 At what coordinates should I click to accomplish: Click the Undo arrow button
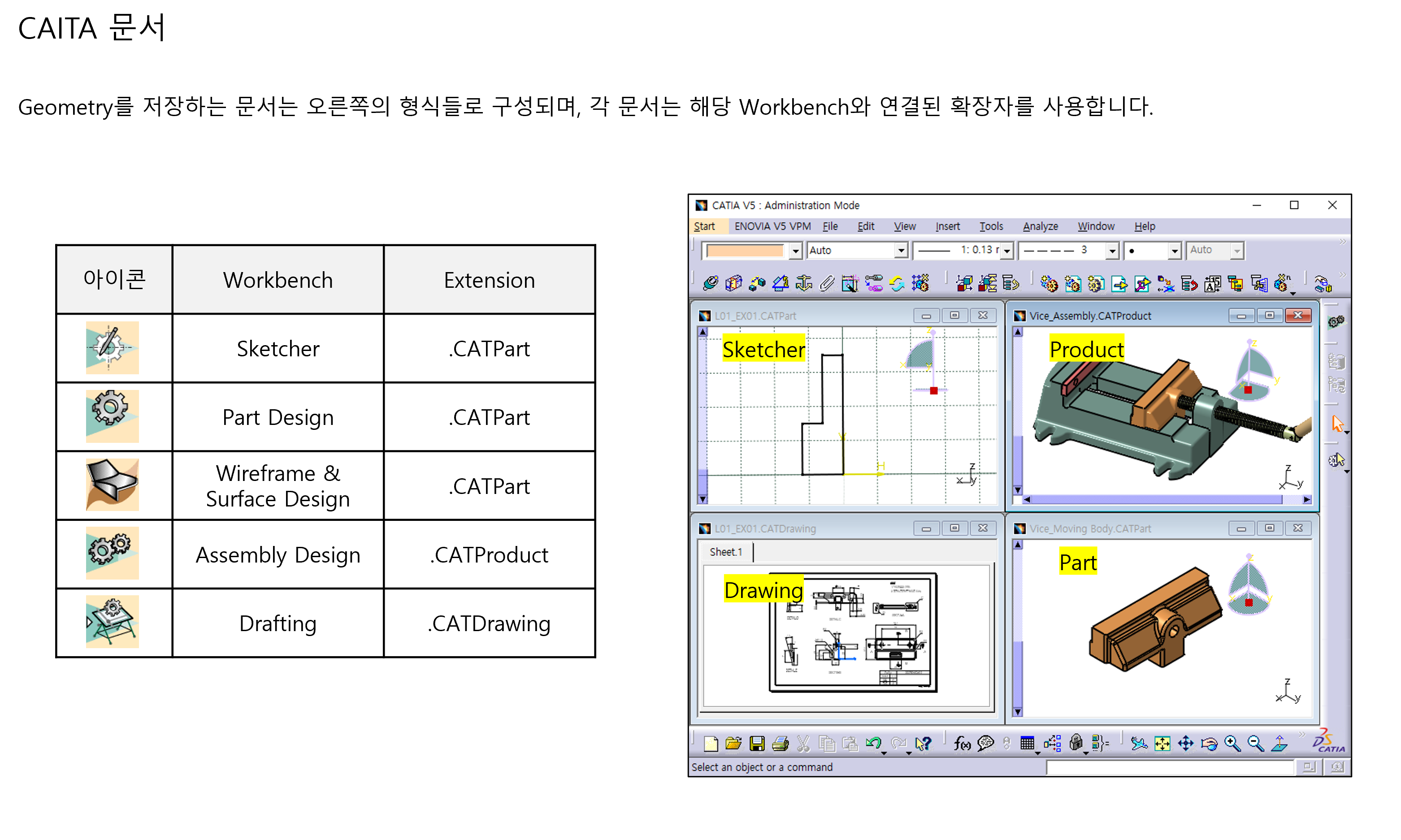[873, 743]
